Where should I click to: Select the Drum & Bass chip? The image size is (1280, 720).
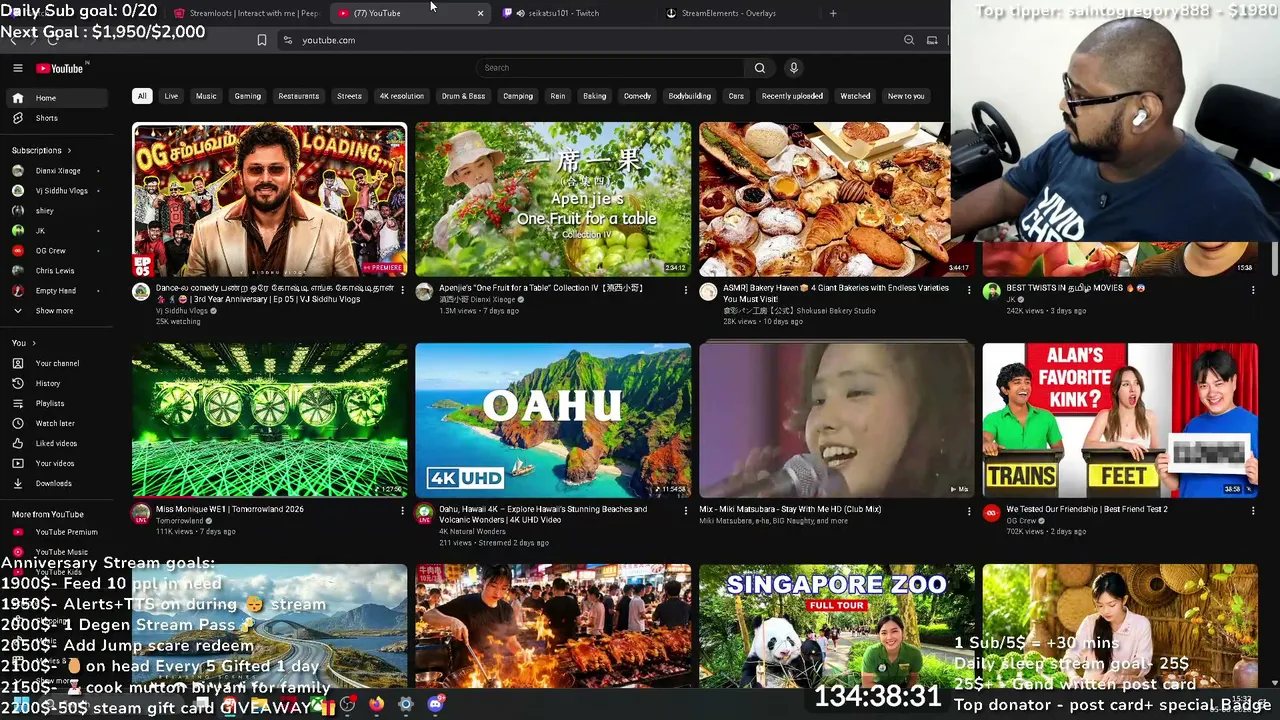[463, 96]
